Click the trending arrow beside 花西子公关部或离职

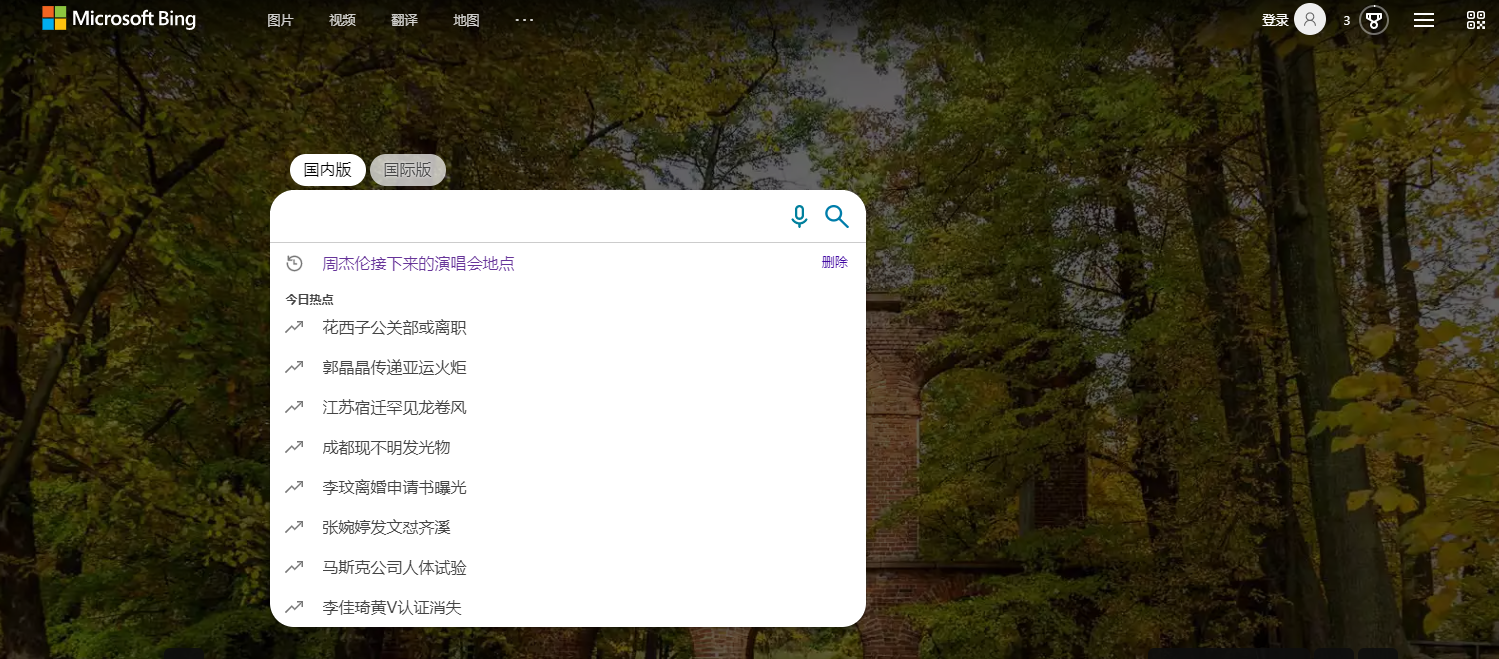click(294, 327)
